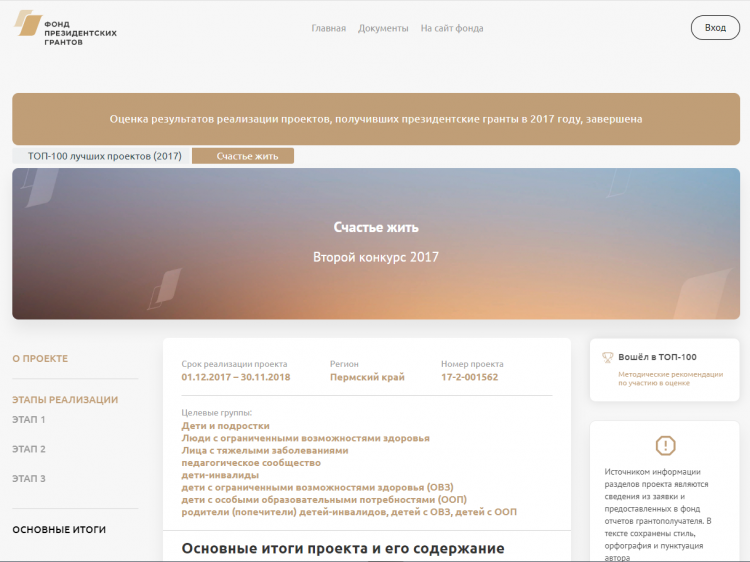Open the Главная menu item
The image size is (750, 562).
tap(328, 28)
